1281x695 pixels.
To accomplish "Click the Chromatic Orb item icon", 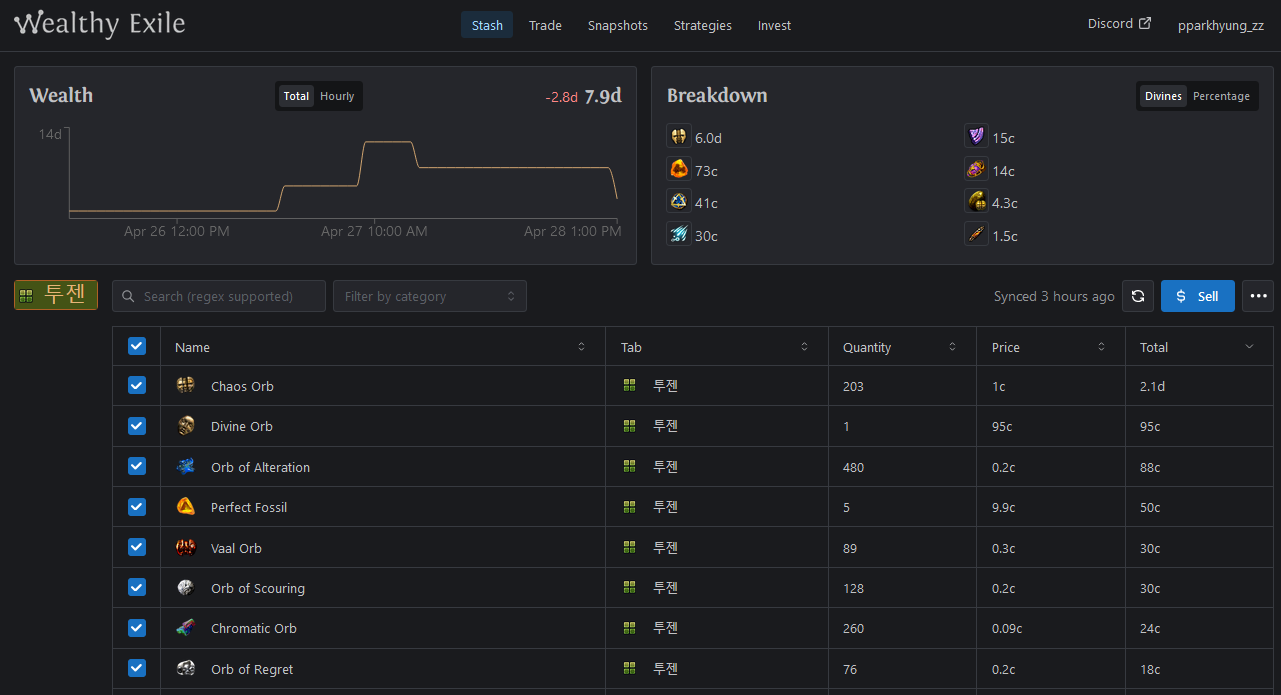I will [x=185, y=628].
